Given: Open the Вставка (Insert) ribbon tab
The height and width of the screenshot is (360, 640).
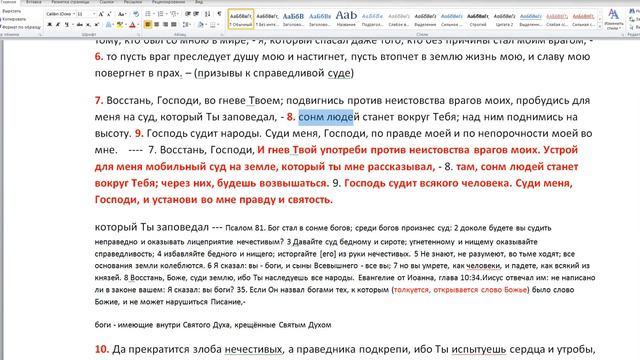Looking at the screenshot, I should [x=34, y=2].
